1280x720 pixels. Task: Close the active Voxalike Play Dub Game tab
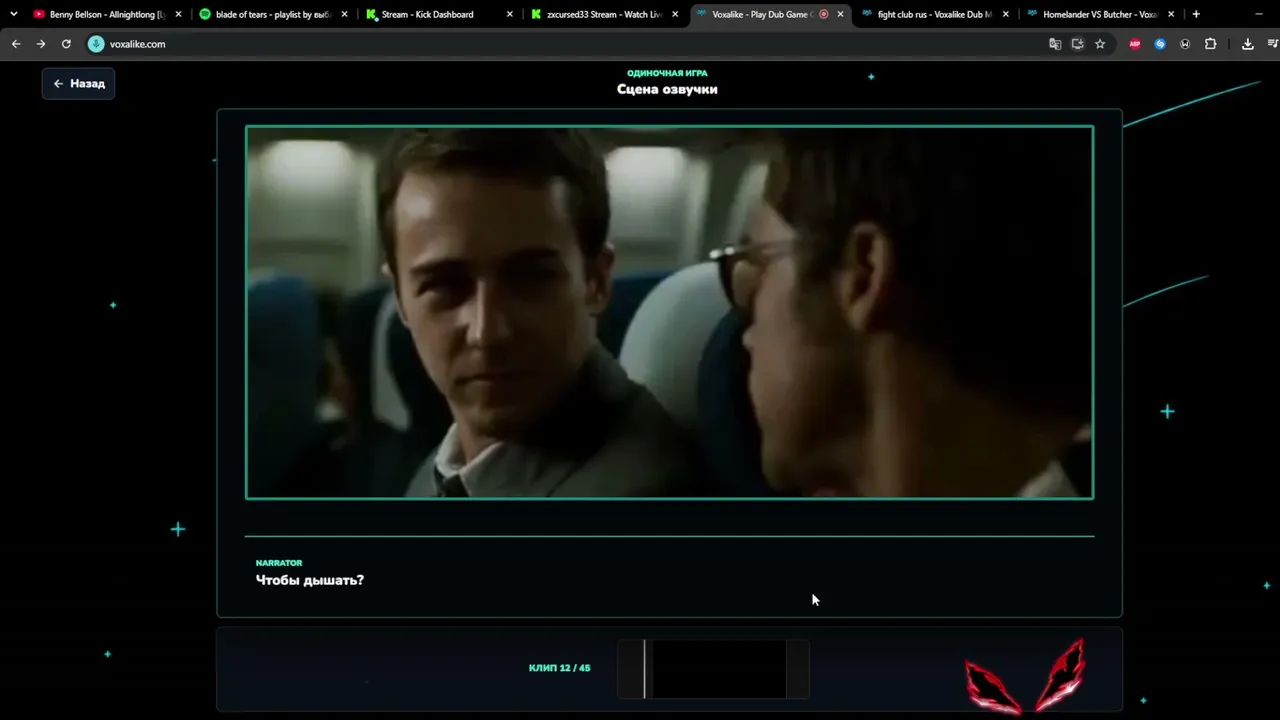pyautogui.click(x=840, y=15)
